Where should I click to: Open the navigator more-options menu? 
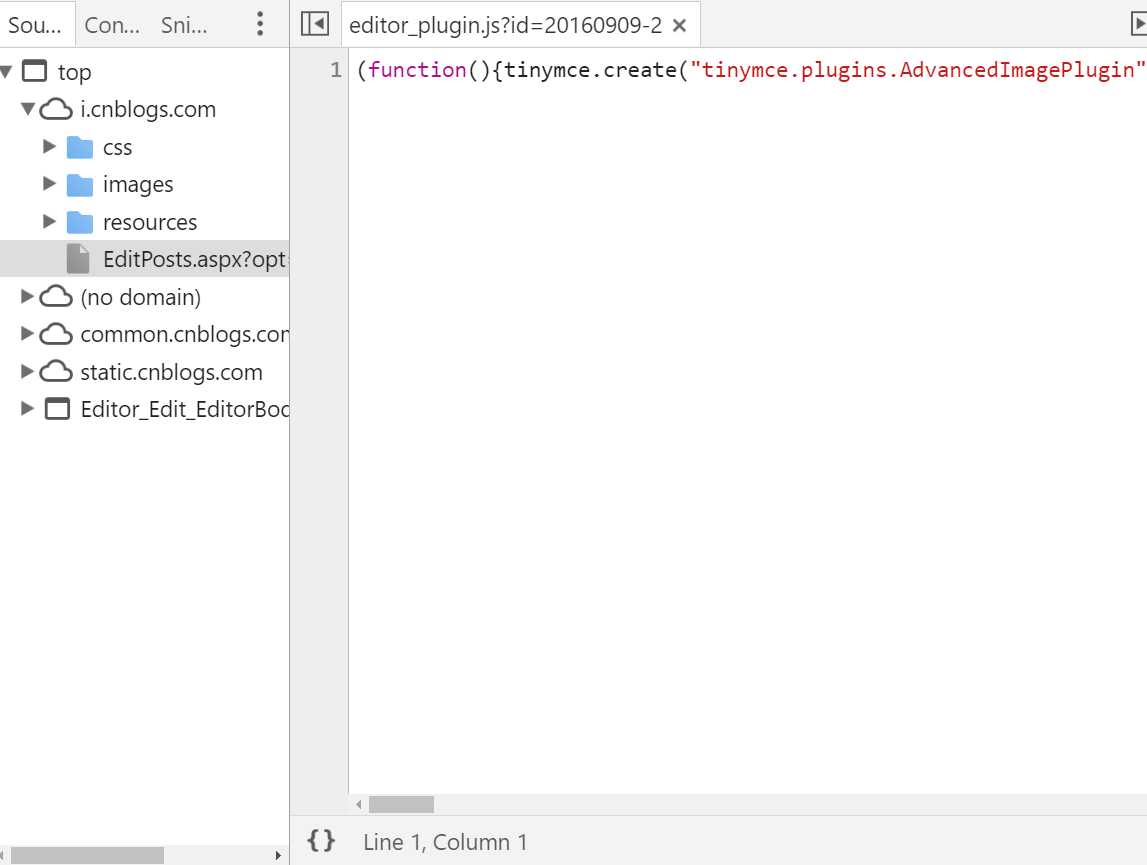pos(260,24)
